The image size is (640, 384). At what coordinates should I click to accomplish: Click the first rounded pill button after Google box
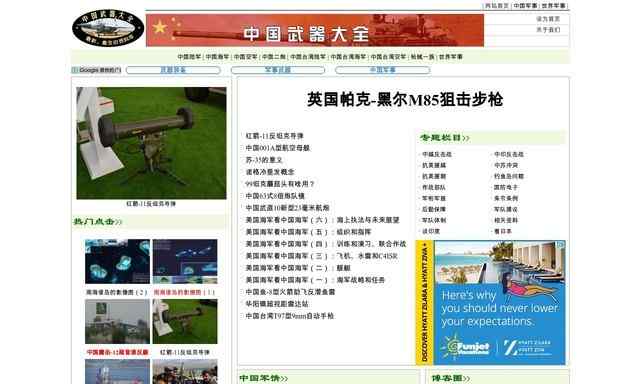173,70
